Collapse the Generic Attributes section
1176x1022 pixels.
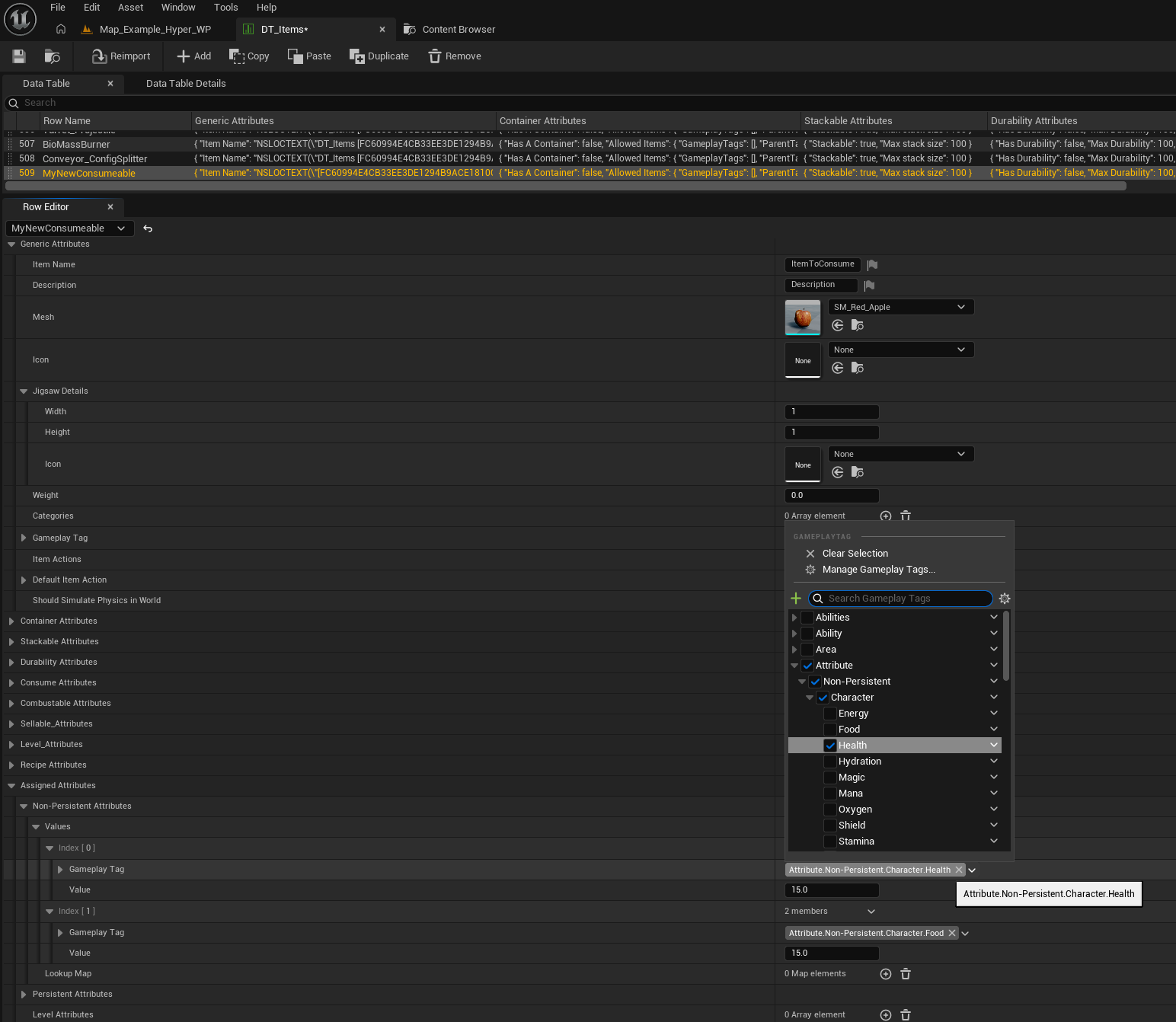coord(11,244)
